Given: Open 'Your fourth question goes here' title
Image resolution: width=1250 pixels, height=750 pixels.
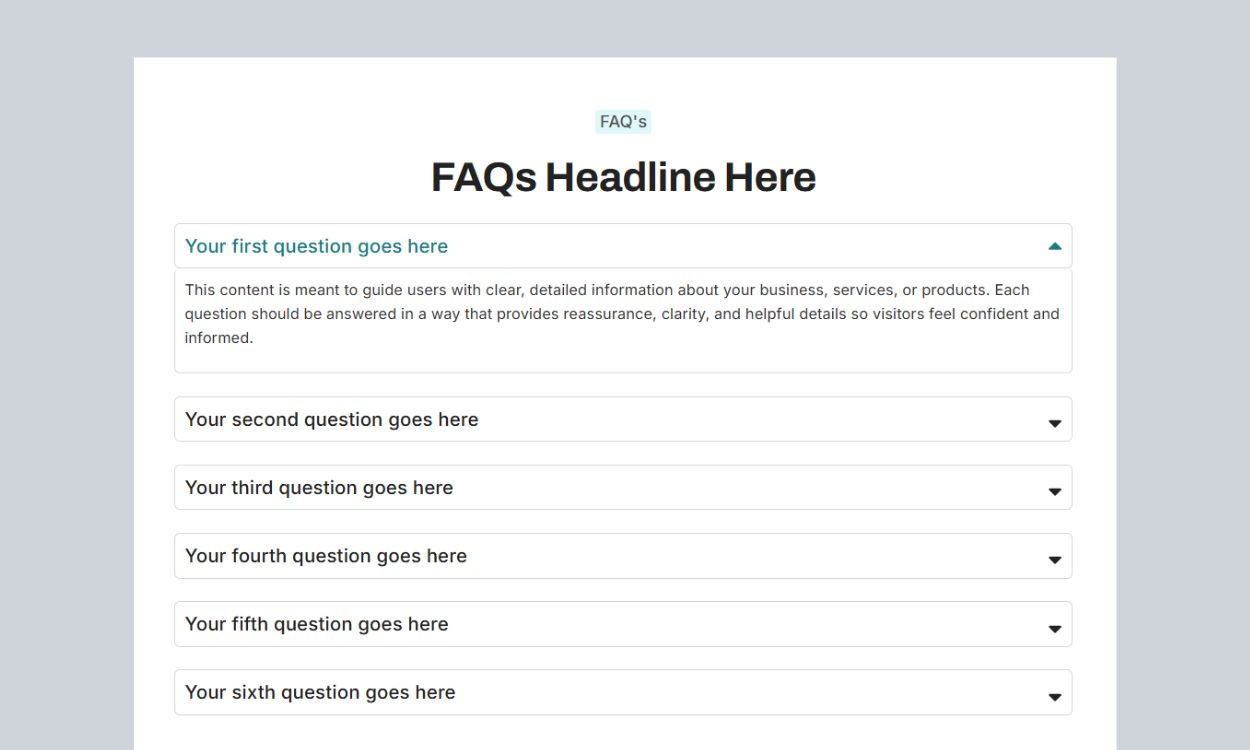Looking at the screenshot, I should click(x=326, y=556).
